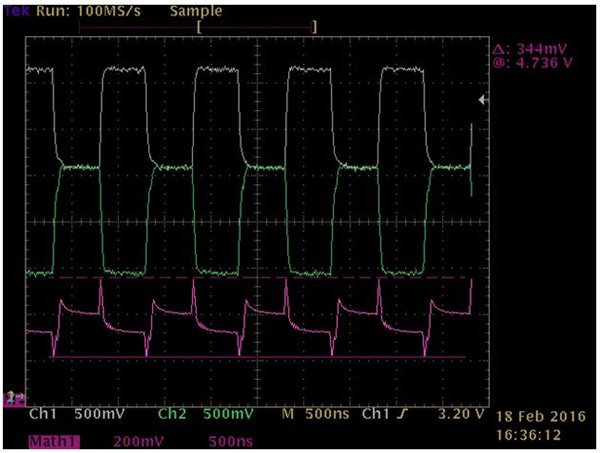Screen dimensions: 600x453
Task: Click the 344mV delta cursor value
Action: [541, 49]
